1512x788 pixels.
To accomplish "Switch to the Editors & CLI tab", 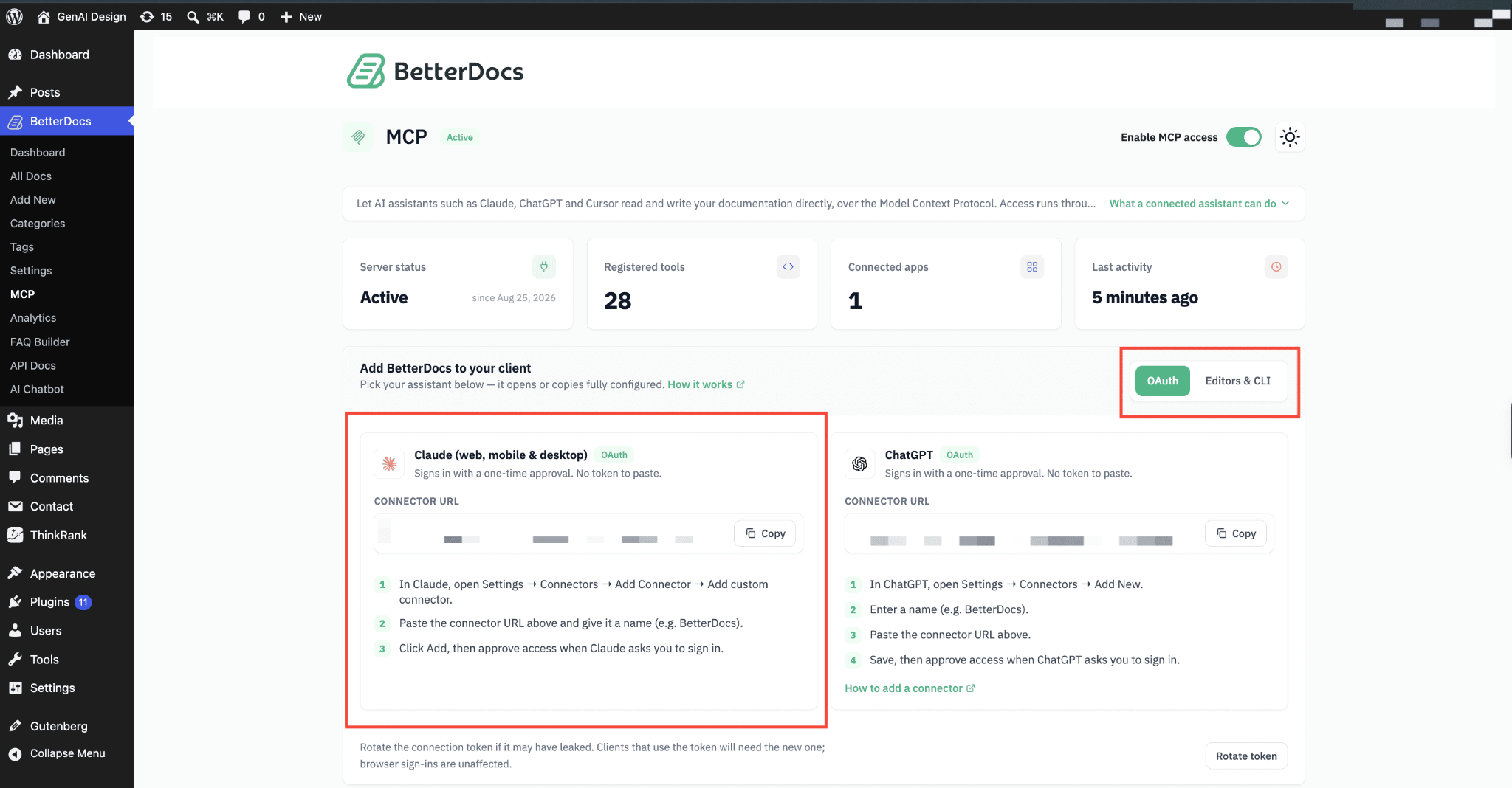I will pyautogui.click(x=1238, y=381).
